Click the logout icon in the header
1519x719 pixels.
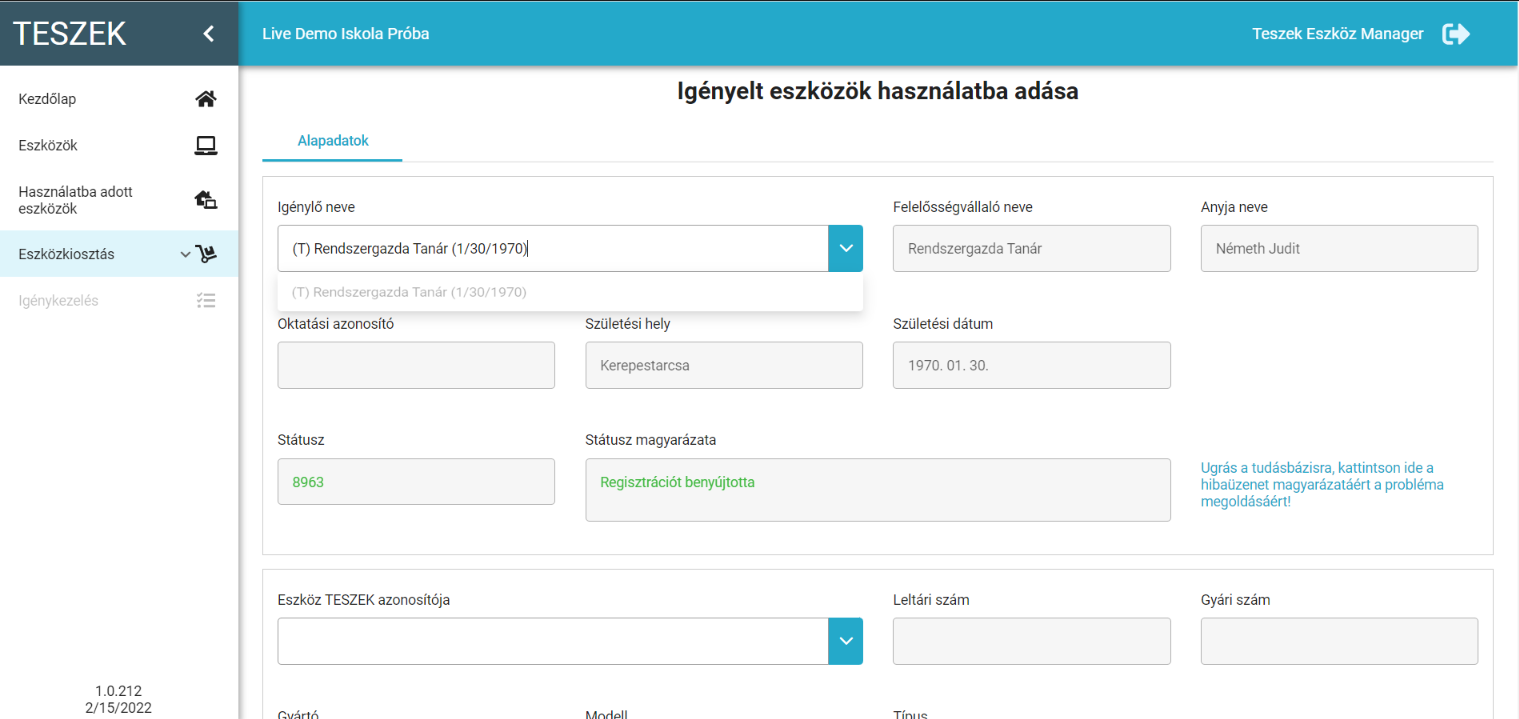click(x=1456, y=34)
